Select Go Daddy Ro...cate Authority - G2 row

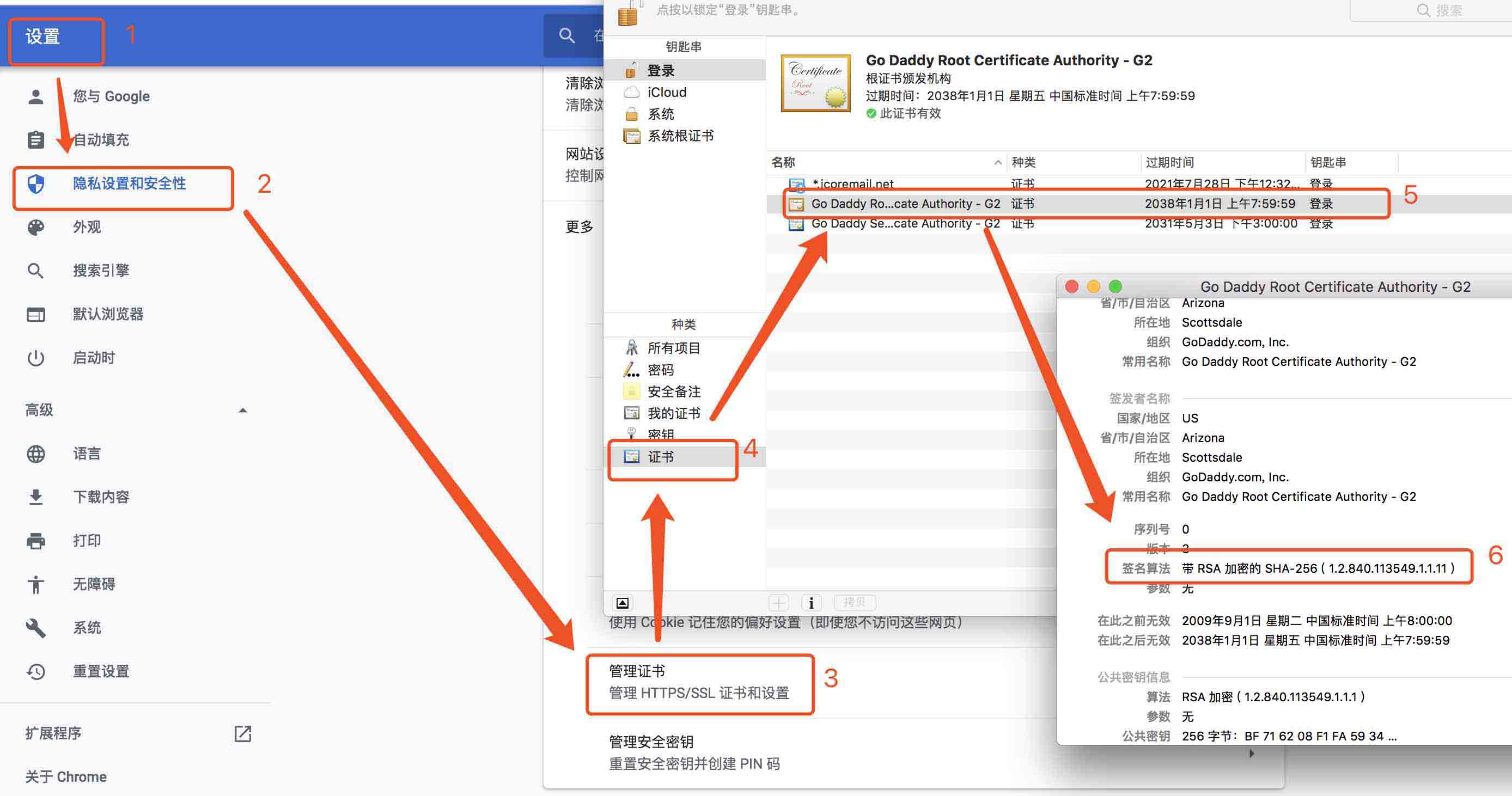pos(1139,204)
